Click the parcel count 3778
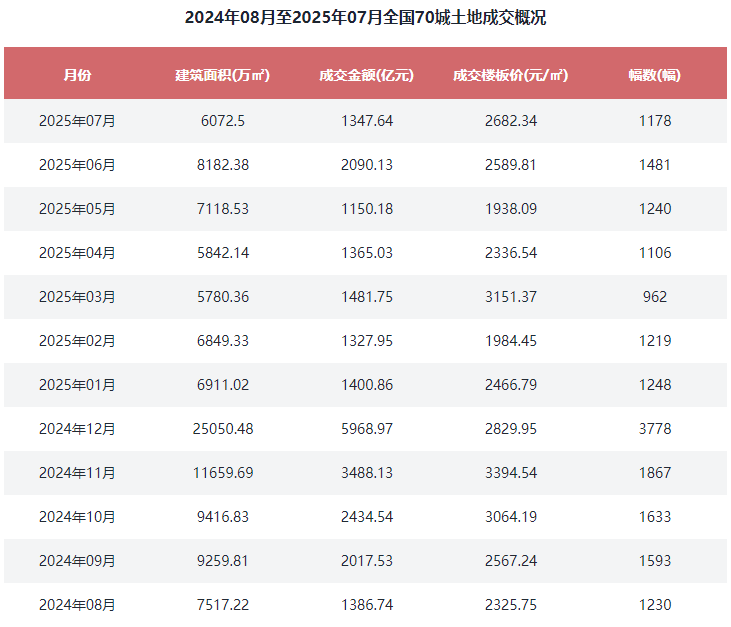Viewport: 731px width, 627px height. tap(655, 428)
